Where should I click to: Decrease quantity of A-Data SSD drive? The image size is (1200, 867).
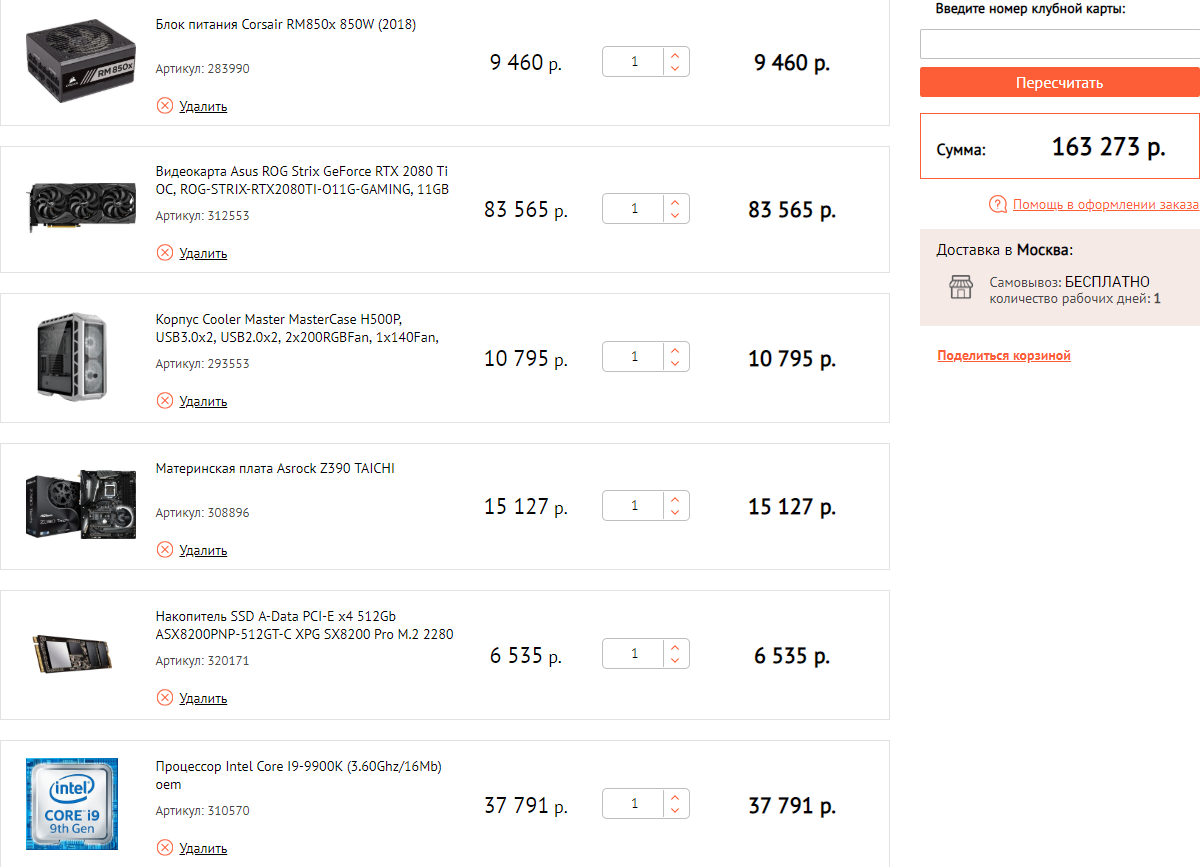tap(675, 661)
